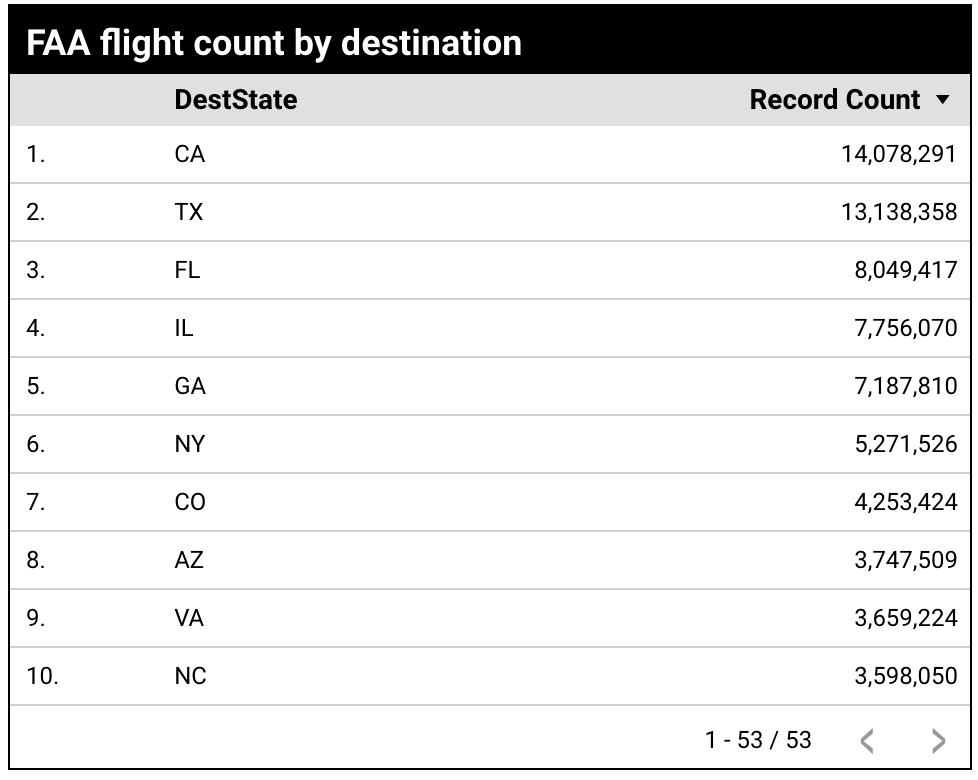Click the next page arrow icon
Viewport: 978px width, 780px height.
[x=937, y=740]
